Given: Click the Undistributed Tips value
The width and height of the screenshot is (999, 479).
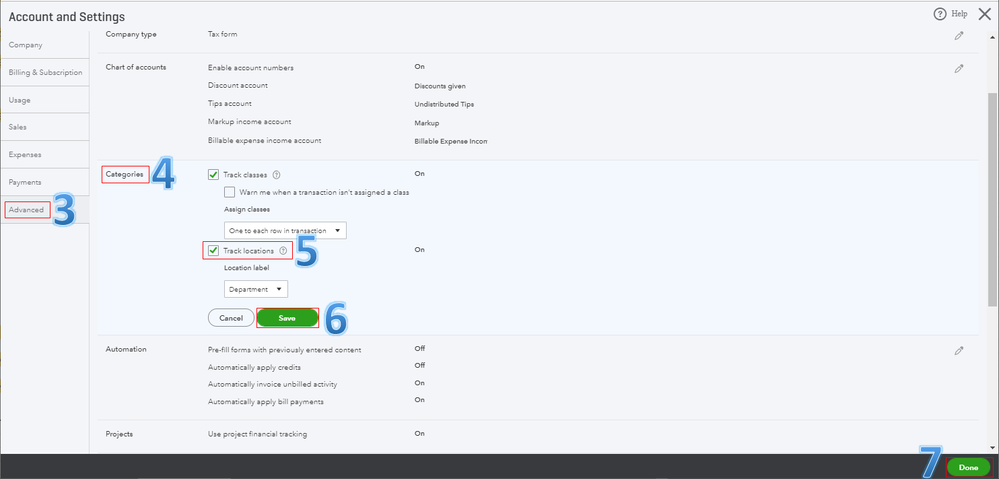Looking at the screenshot, I should pos(444,104).
